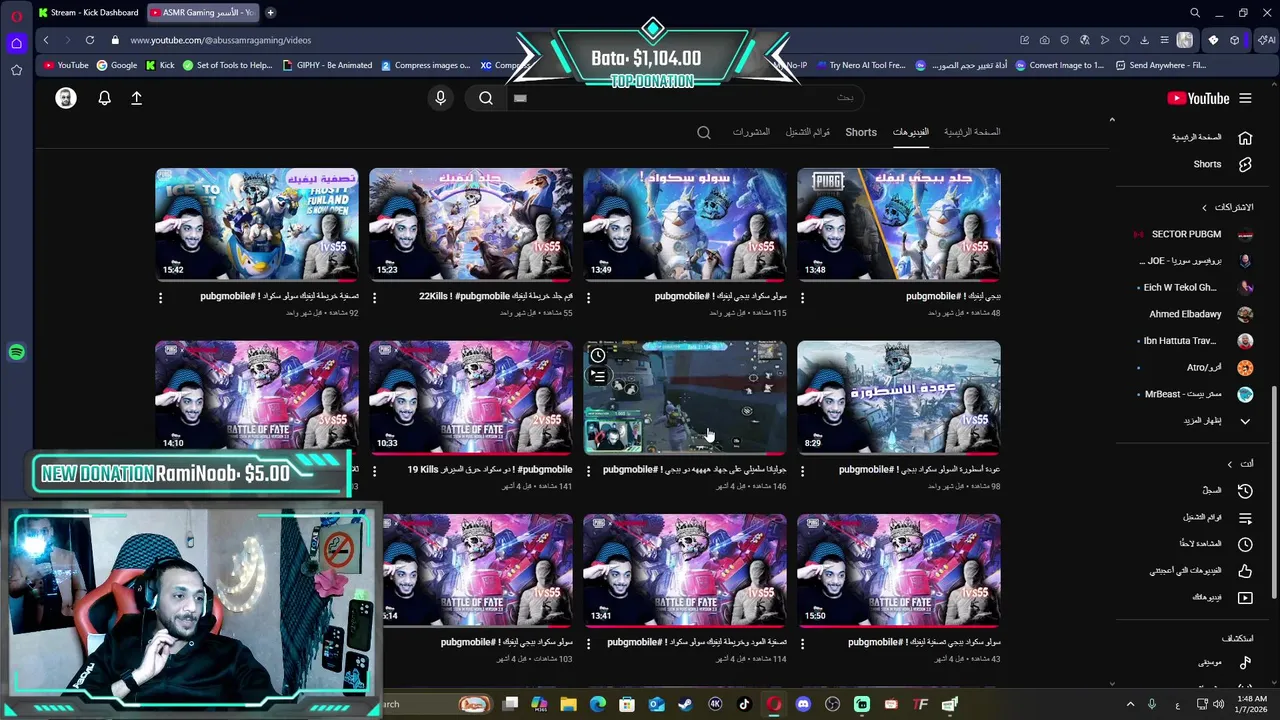Viewport: 1280px width, 720px height.
Task: Play the 10:33 Battle of Fate thumbnail
Action: [x=471, y=398]
